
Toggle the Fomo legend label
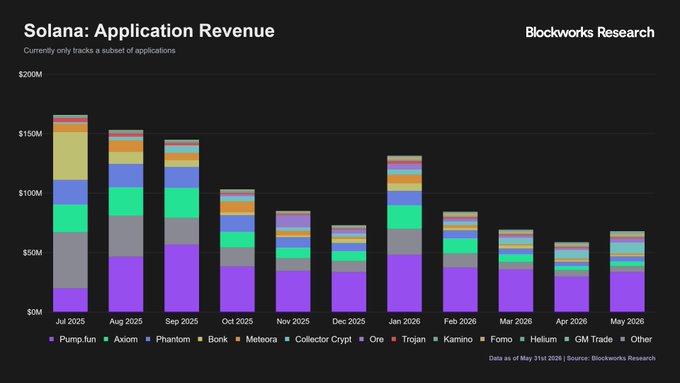coord(501,339)
